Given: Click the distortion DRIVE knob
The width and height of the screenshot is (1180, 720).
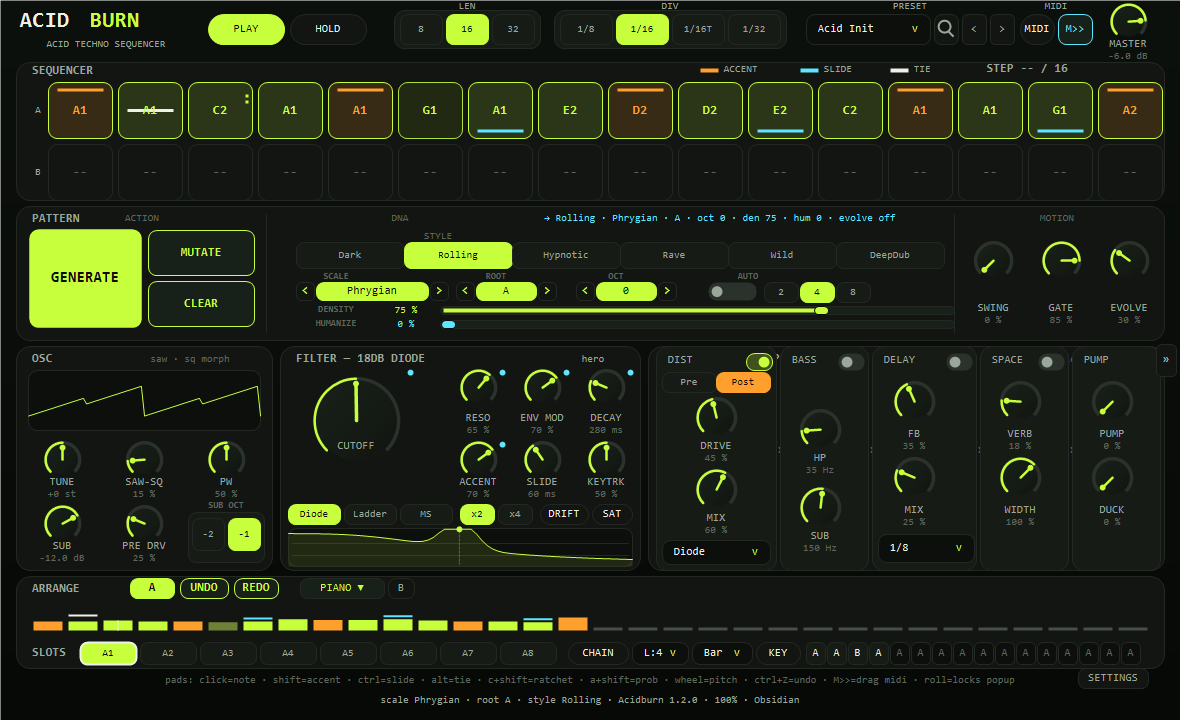Looking at the screenshot, I should (716, 418).
